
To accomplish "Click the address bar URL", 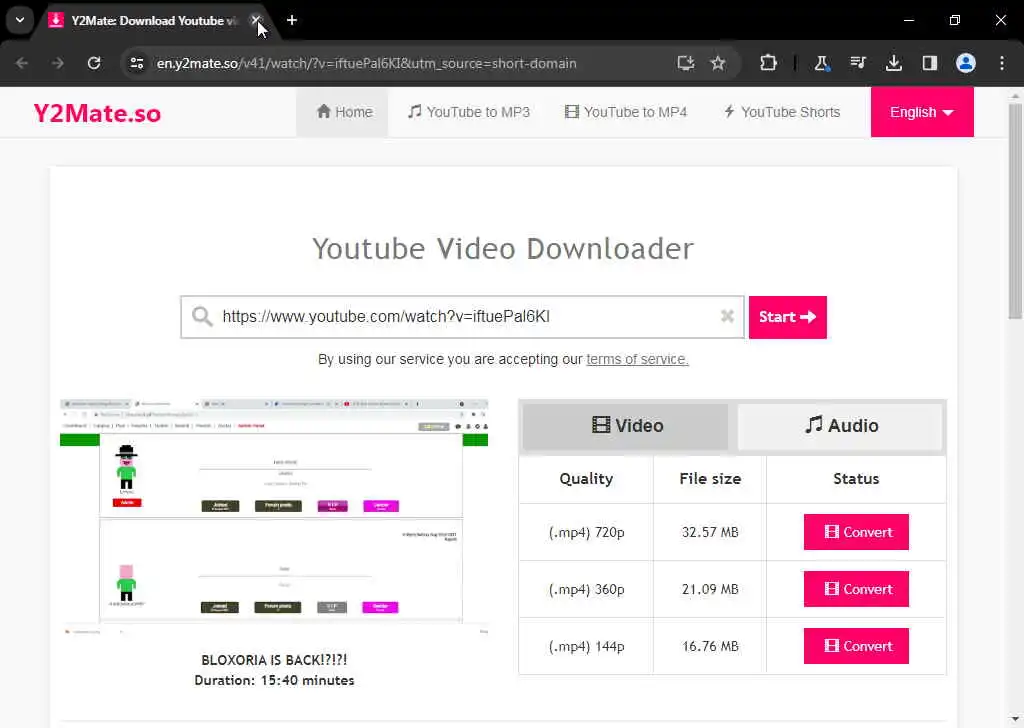I will click(x=366, y=63).
